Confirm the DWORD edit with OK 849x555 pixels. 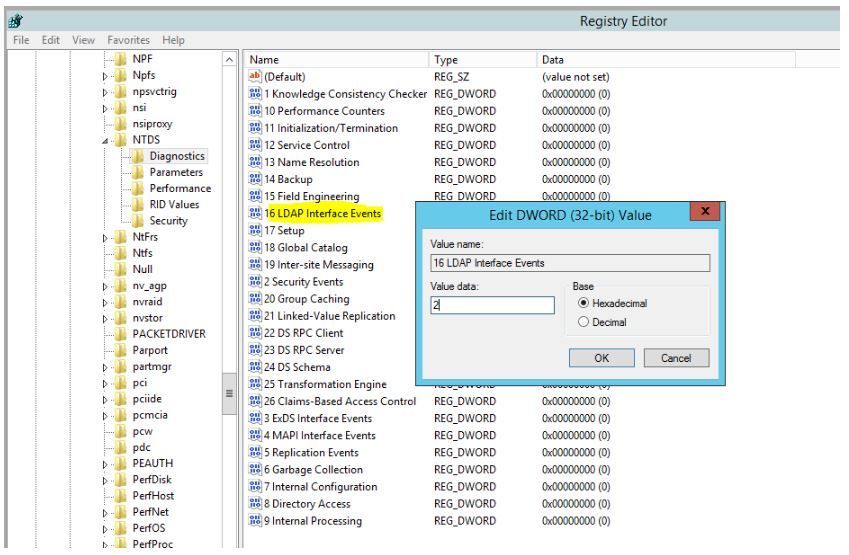tap(602, 358)
